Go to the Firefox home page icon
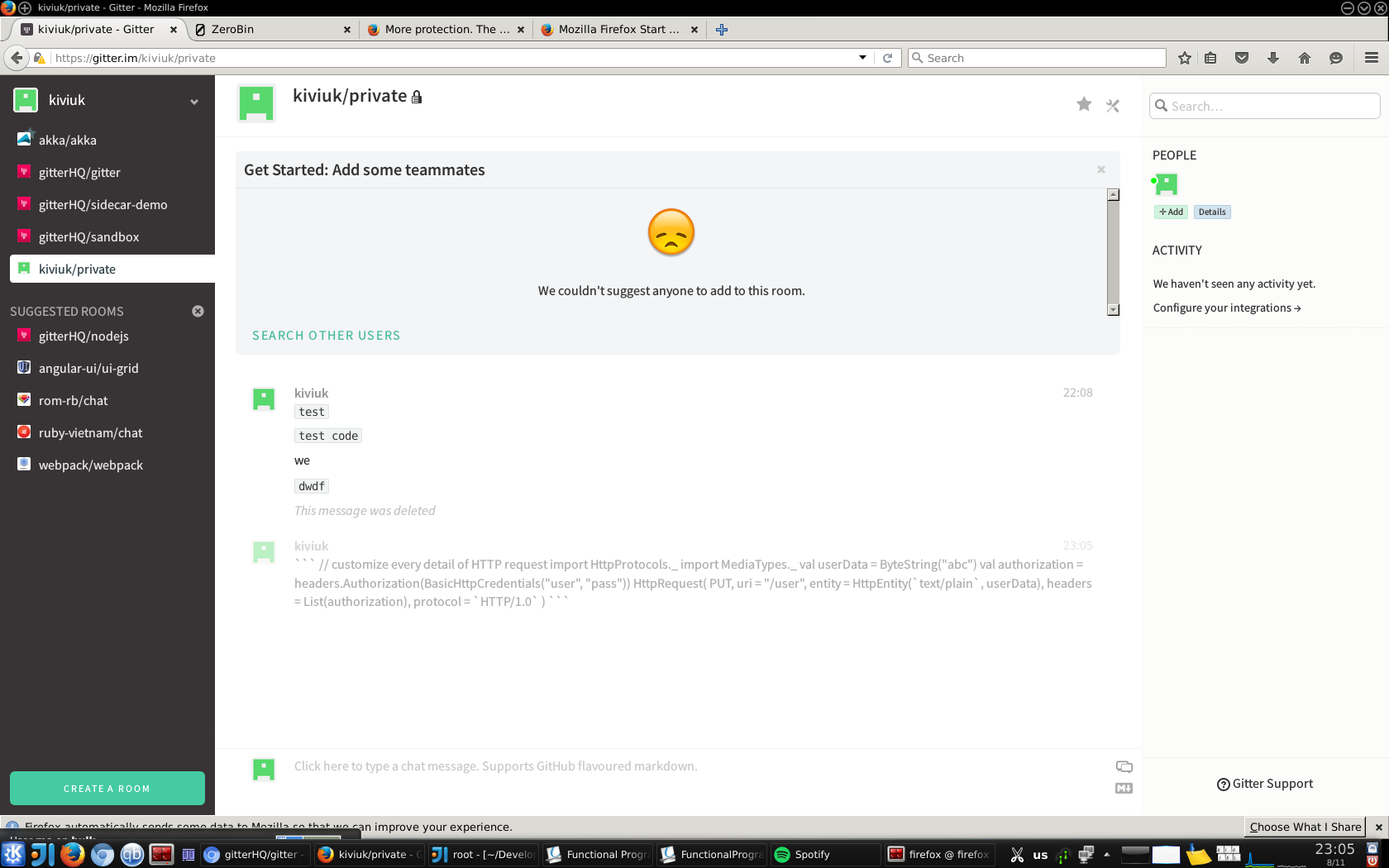Image resolution: width=1389 pixels, height=868 pixels. tap(1305, 58)
